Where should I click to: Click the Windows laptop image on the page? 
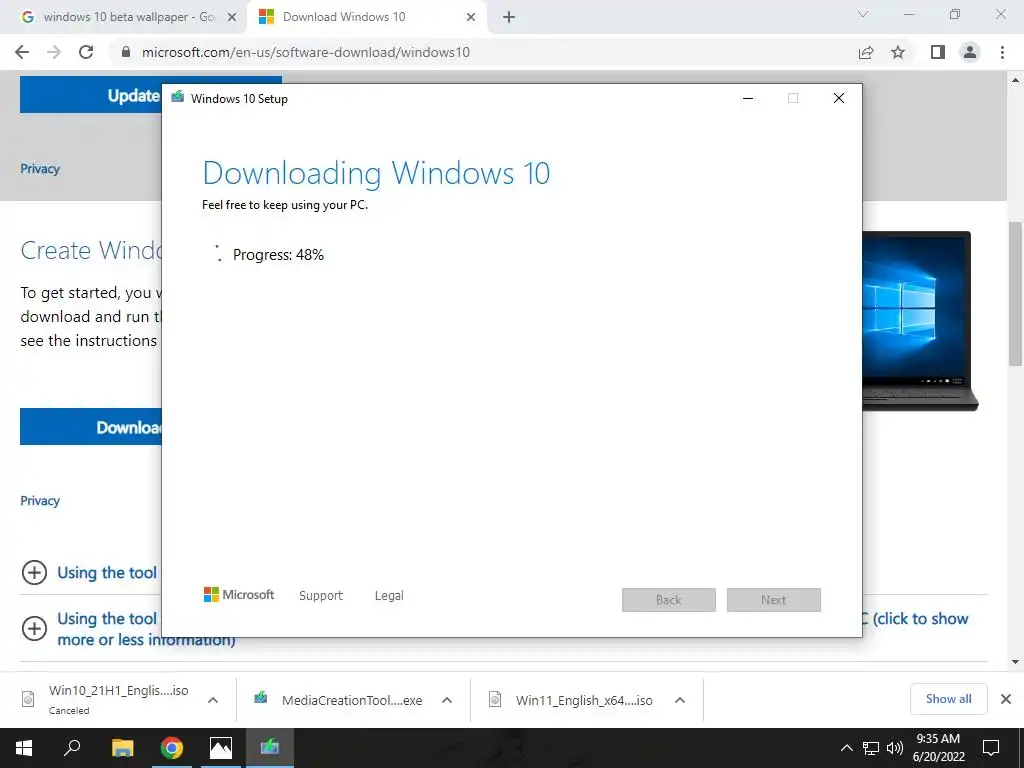click(920, 321)
